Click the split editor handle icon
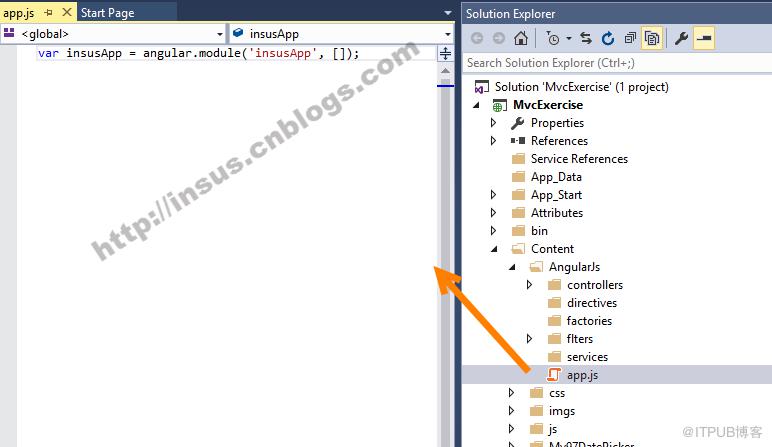Image resolution: width=772 pixels, height=447 pixels. click(x=445, y=53)
